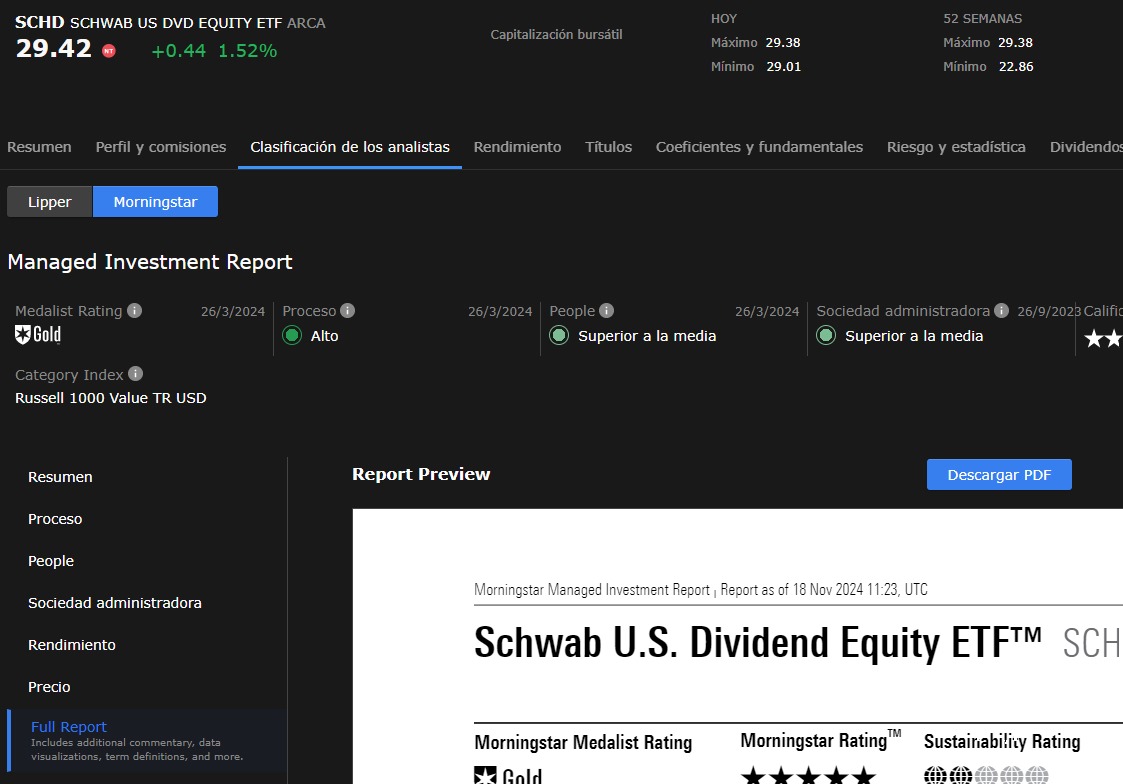Screen dimensions: 1123x784
Task: Click the report preview title Schwab U.S. Dividend Equity ETF
Action: tap(758, 642)
